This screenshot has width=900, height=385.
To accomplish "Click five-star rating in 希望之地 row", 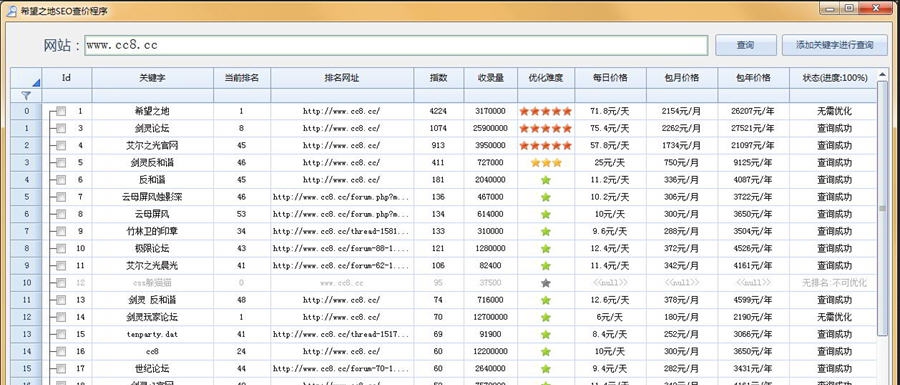I will (x=546, y=111).
